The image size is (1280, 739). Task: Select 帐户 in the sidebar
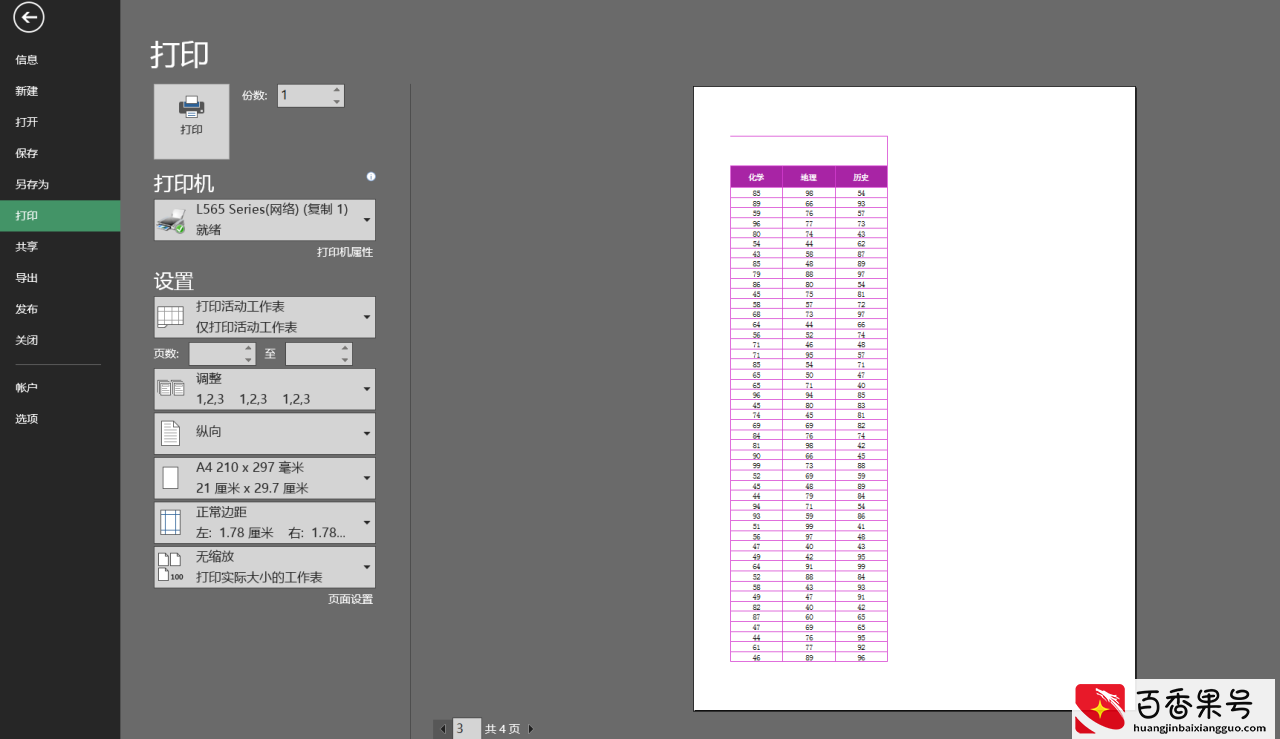pos(60,387)
